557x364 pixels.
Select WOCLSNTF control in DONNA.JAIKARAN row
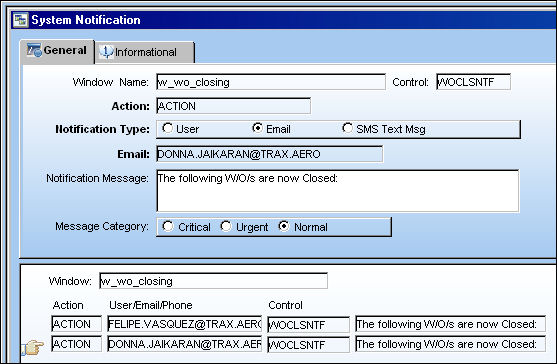tap(308, 344)
